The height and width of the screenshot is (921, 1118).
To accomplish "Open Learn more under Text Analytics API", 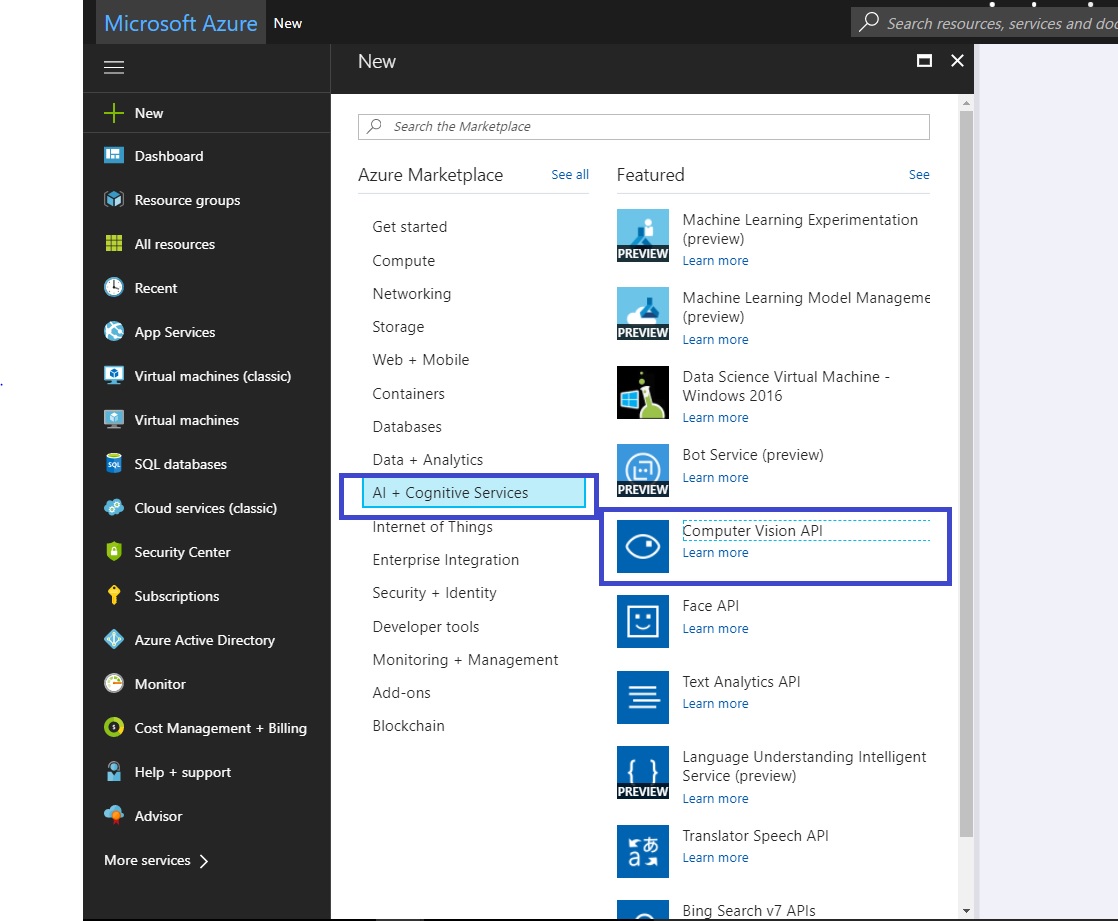I will click(715, 704).
